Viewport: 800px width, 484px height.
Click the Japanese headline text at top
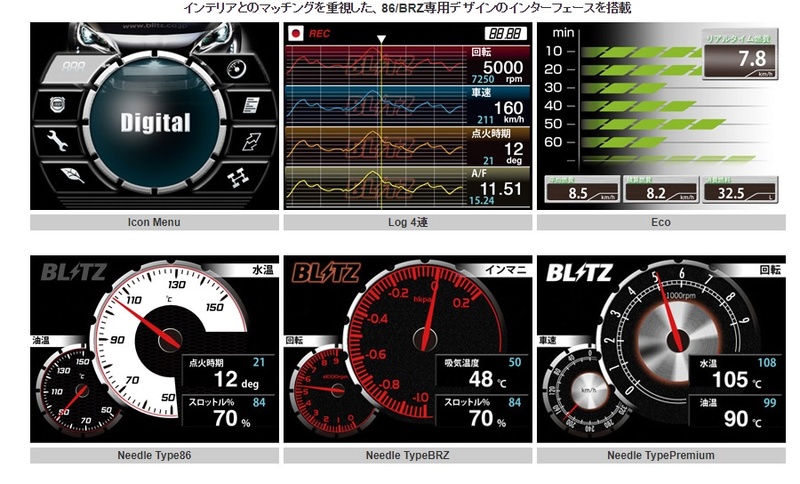pos(407,8)
